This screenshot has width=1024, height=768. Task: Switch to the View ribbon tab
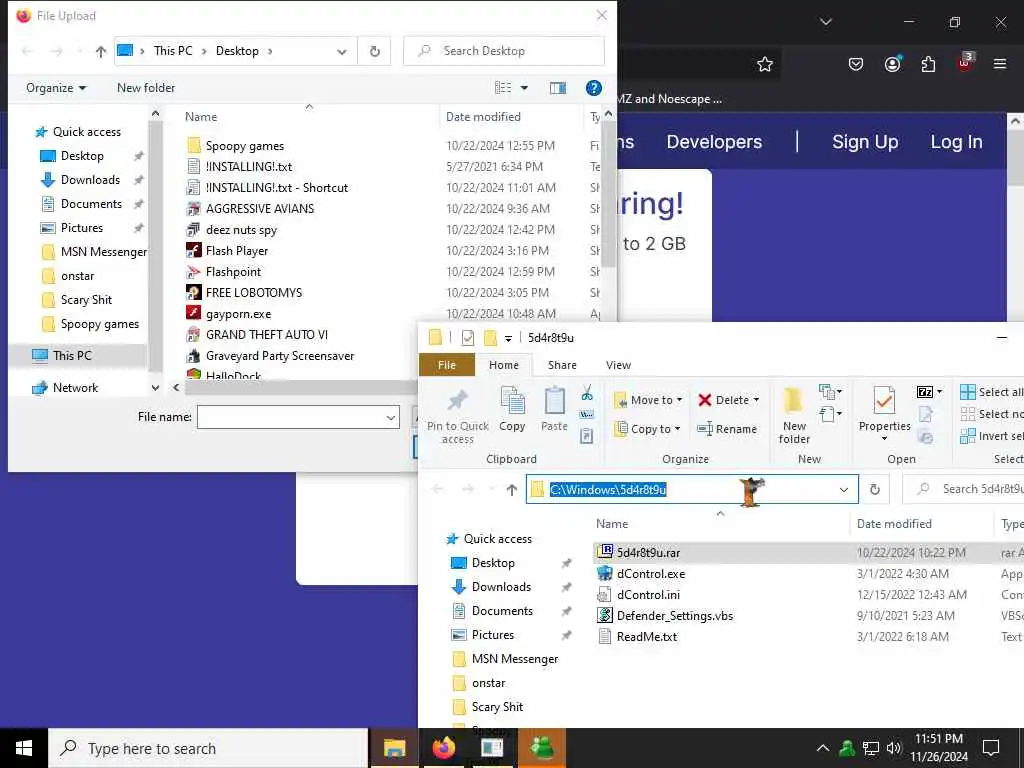click(x=618, y=365)
